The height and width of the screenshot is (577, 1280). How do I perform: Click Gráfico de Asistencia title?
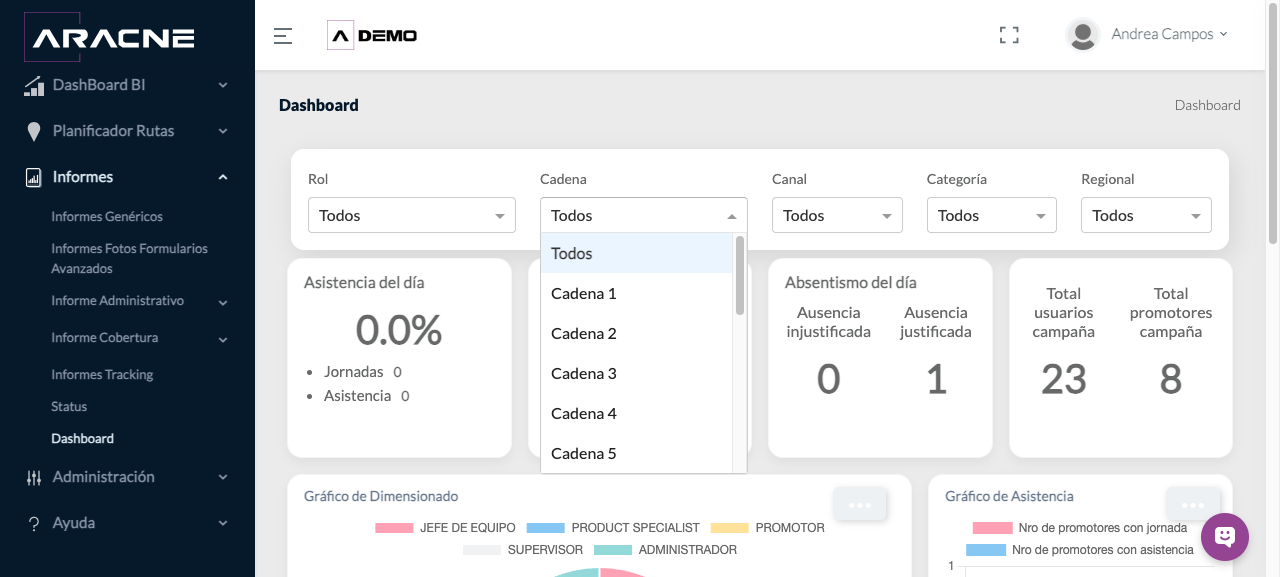click(1009, 496)
